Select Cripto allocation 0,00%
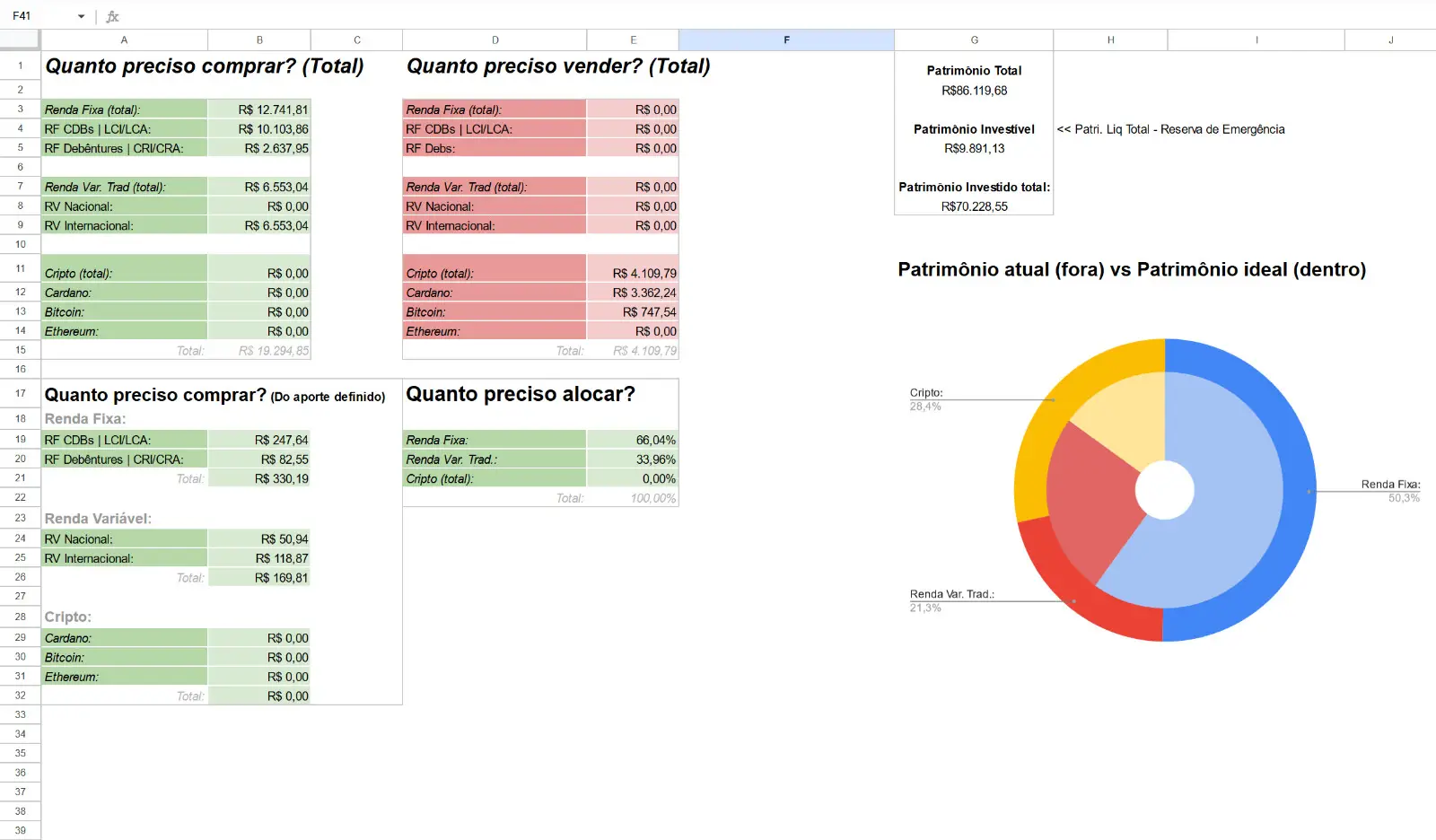This screenshot has width=1436, height=840. (x=633, y=478)
